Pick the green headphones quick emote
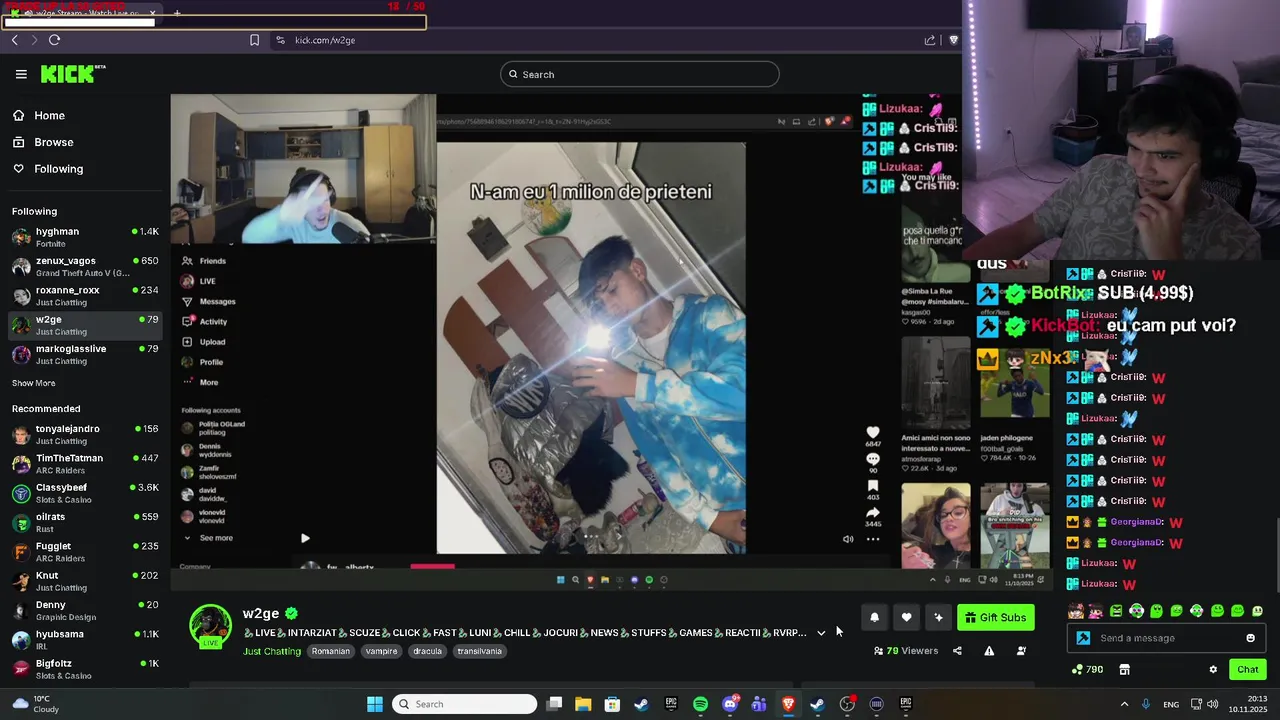1280x720 pixels. [x=1136, y=611]
